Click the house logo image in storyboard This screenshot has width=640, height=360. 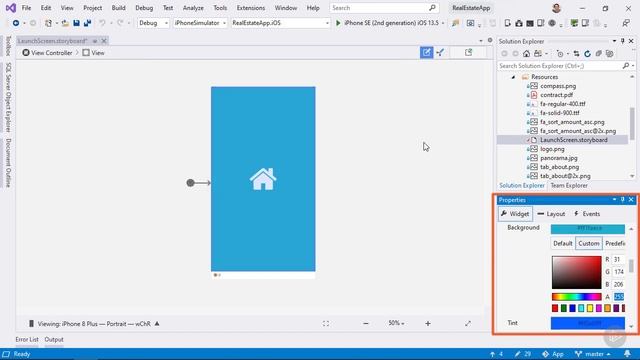(263, 179)
